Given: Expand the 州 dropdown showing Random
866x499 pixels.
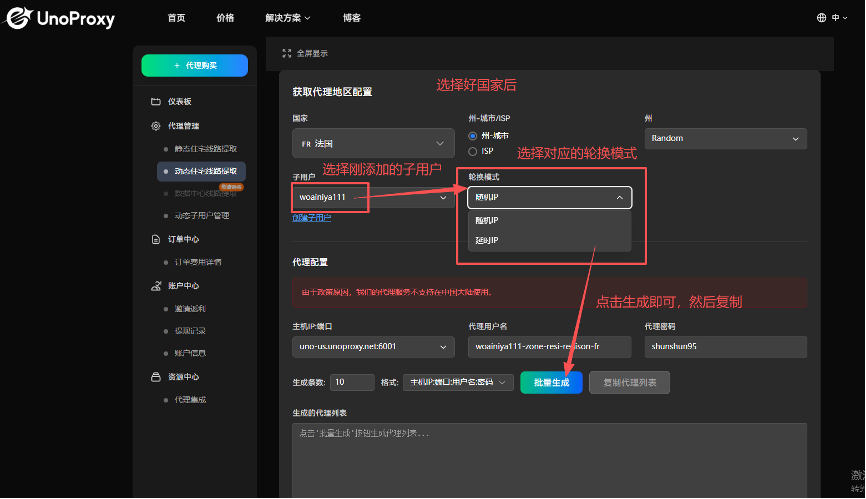Looking at the screenshot, I should [725, 139].
